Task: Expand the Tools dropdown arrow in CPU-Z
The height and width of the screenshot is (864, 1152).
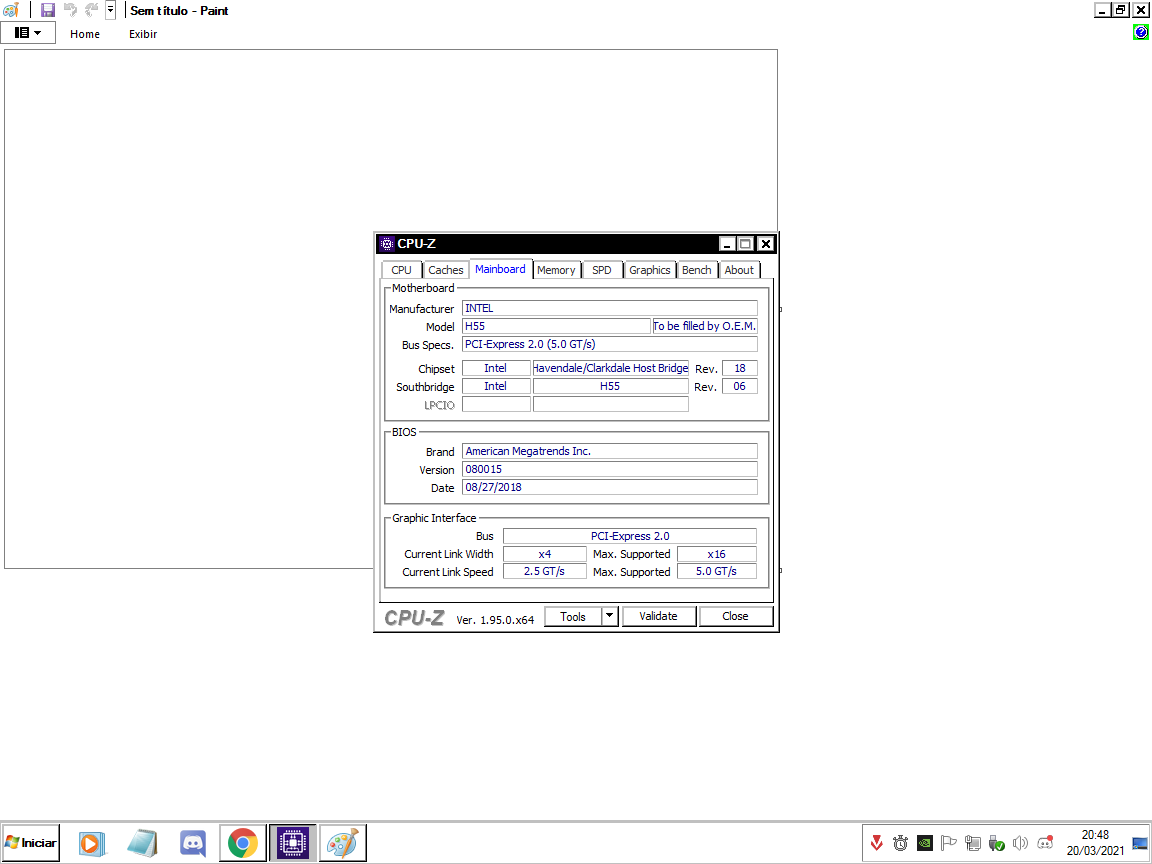Action: 610,616
